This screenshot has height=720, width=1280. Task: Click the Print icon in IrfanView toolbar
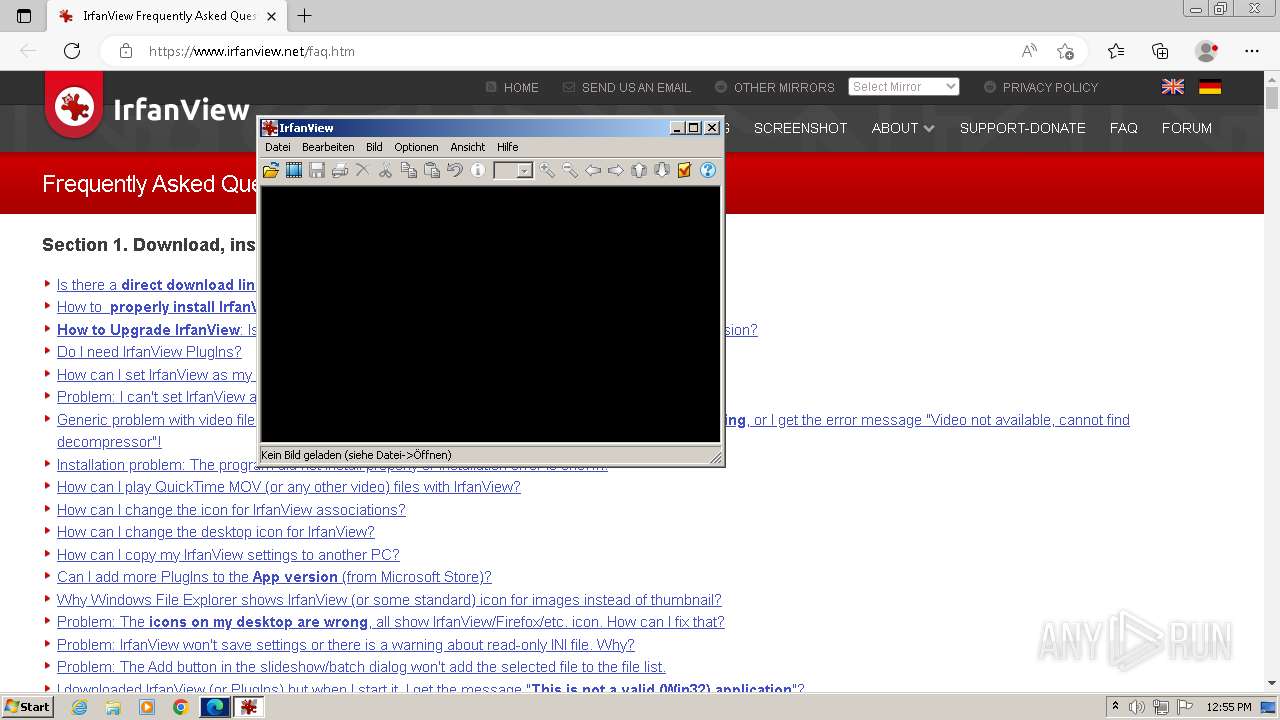(340, 171)
